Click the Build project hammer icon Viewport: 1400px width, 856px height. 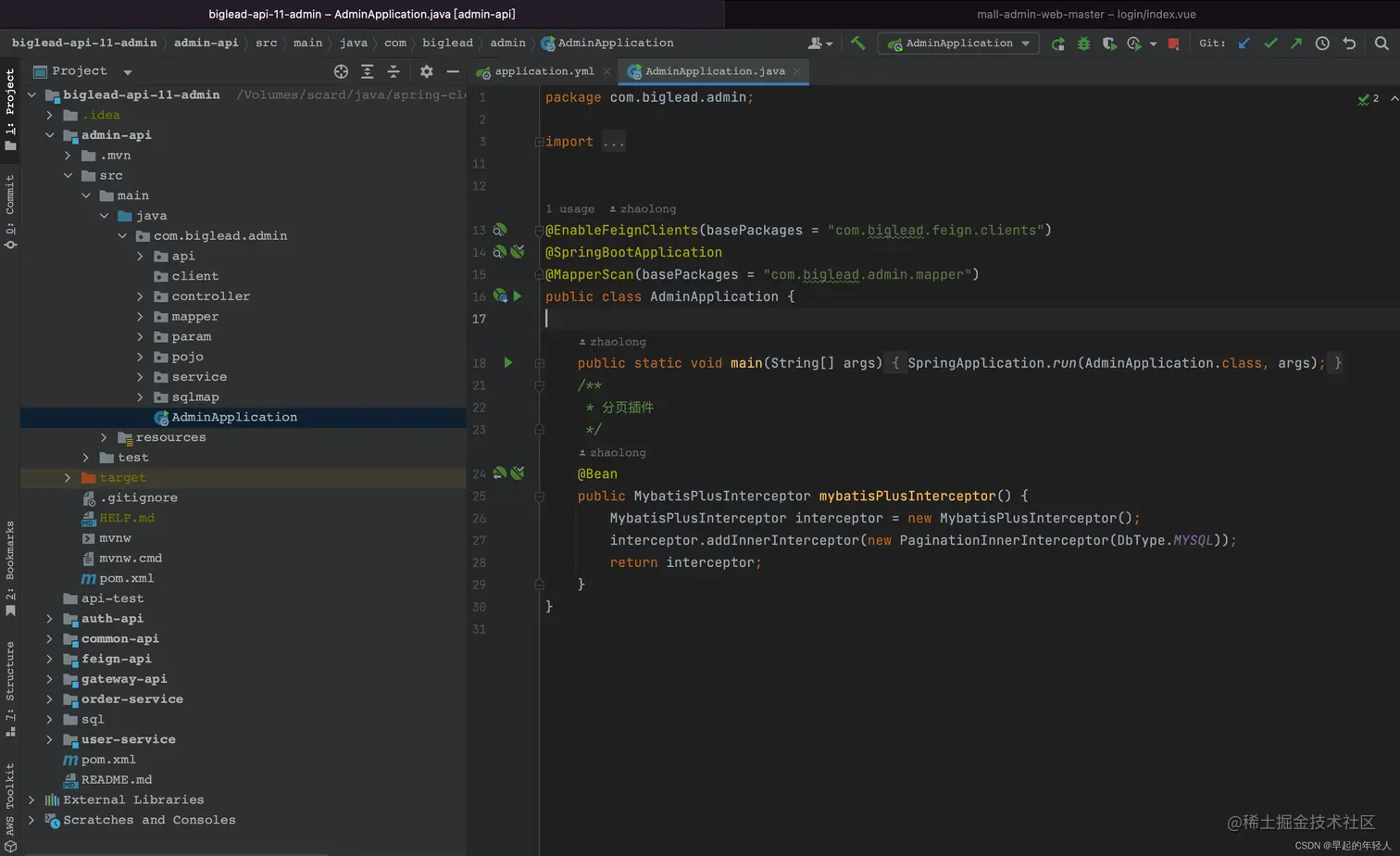coord(857,43)
